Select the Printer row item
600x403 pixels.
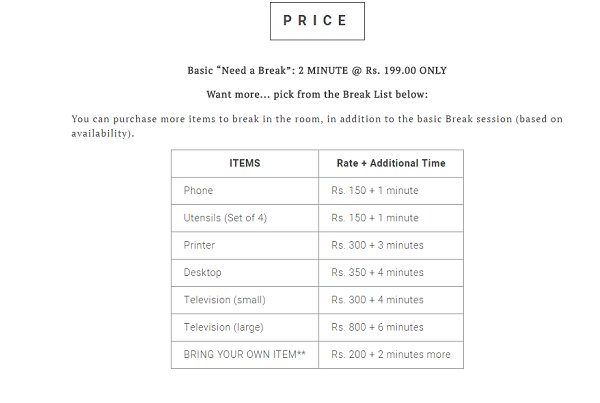coord(245,245)
